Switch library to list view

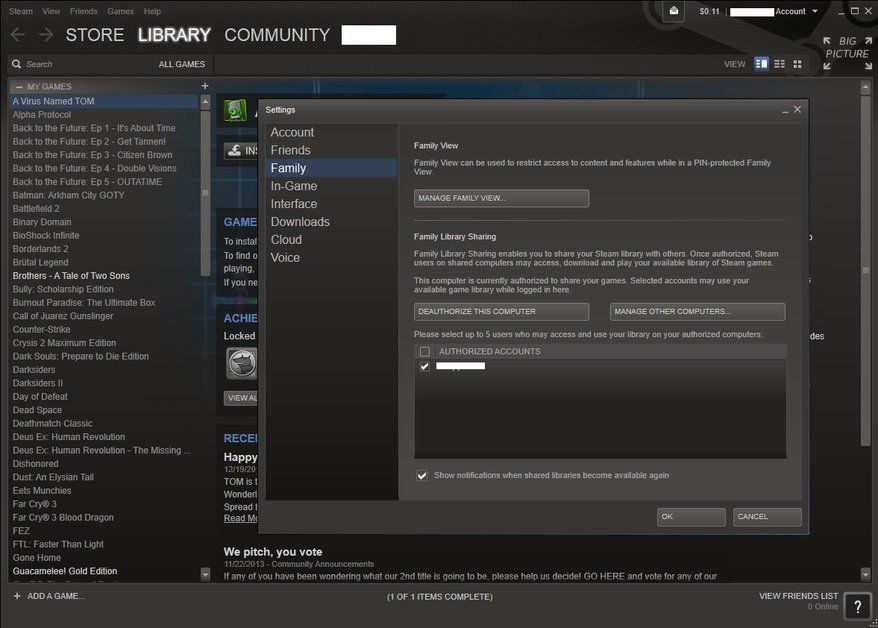[779, 63]
